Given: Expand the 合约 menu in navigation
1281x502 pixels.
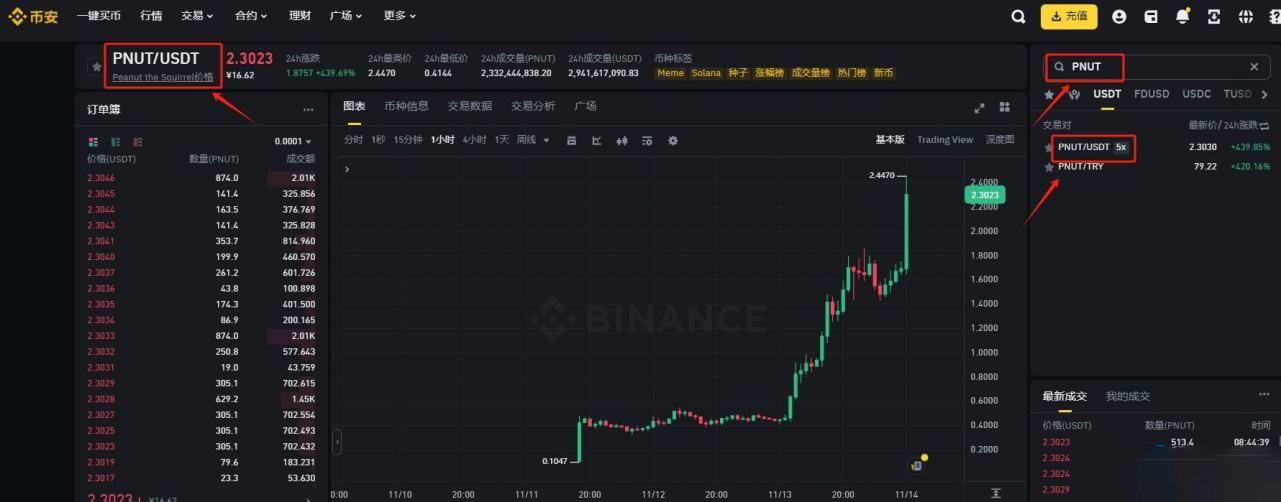Looking at the screenshot, I should coord(251,16).
